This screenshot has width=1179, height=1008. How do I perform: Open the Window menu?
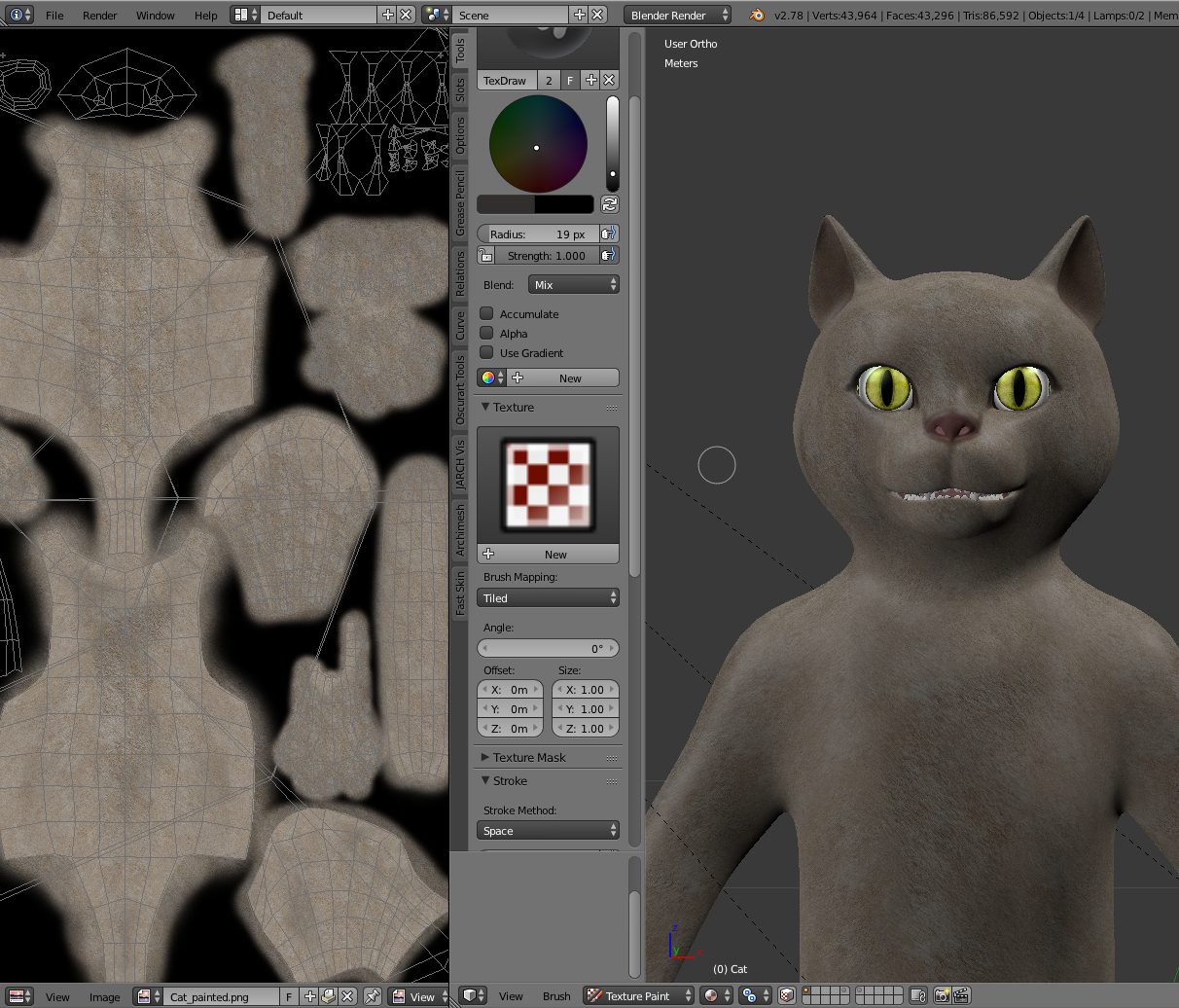155,15
